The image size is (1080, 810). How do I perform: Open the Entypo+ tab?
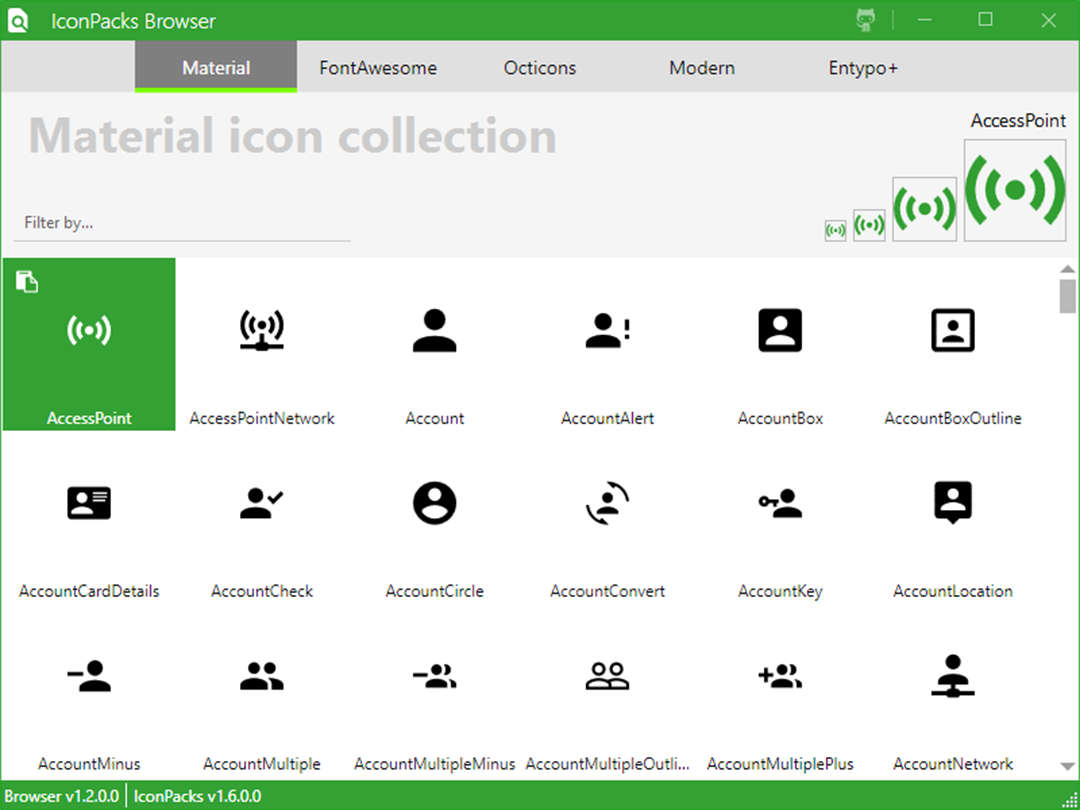coord(863,68)
